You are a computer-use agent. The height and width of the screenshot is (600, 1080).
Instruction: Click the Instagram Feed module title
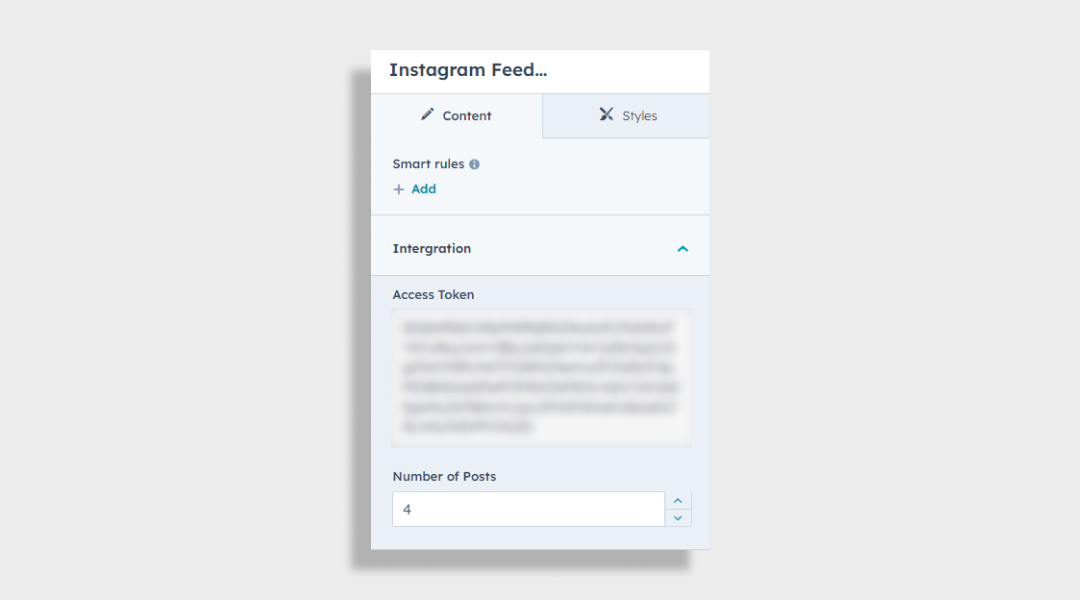coord(468,70)
